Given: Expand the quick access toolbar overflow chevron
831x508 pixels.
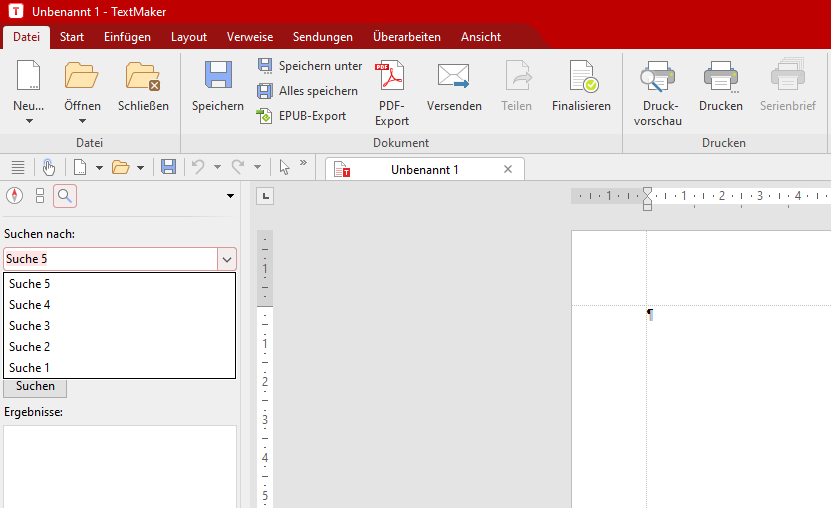Looking at the screenshot, I should [303, 163].
